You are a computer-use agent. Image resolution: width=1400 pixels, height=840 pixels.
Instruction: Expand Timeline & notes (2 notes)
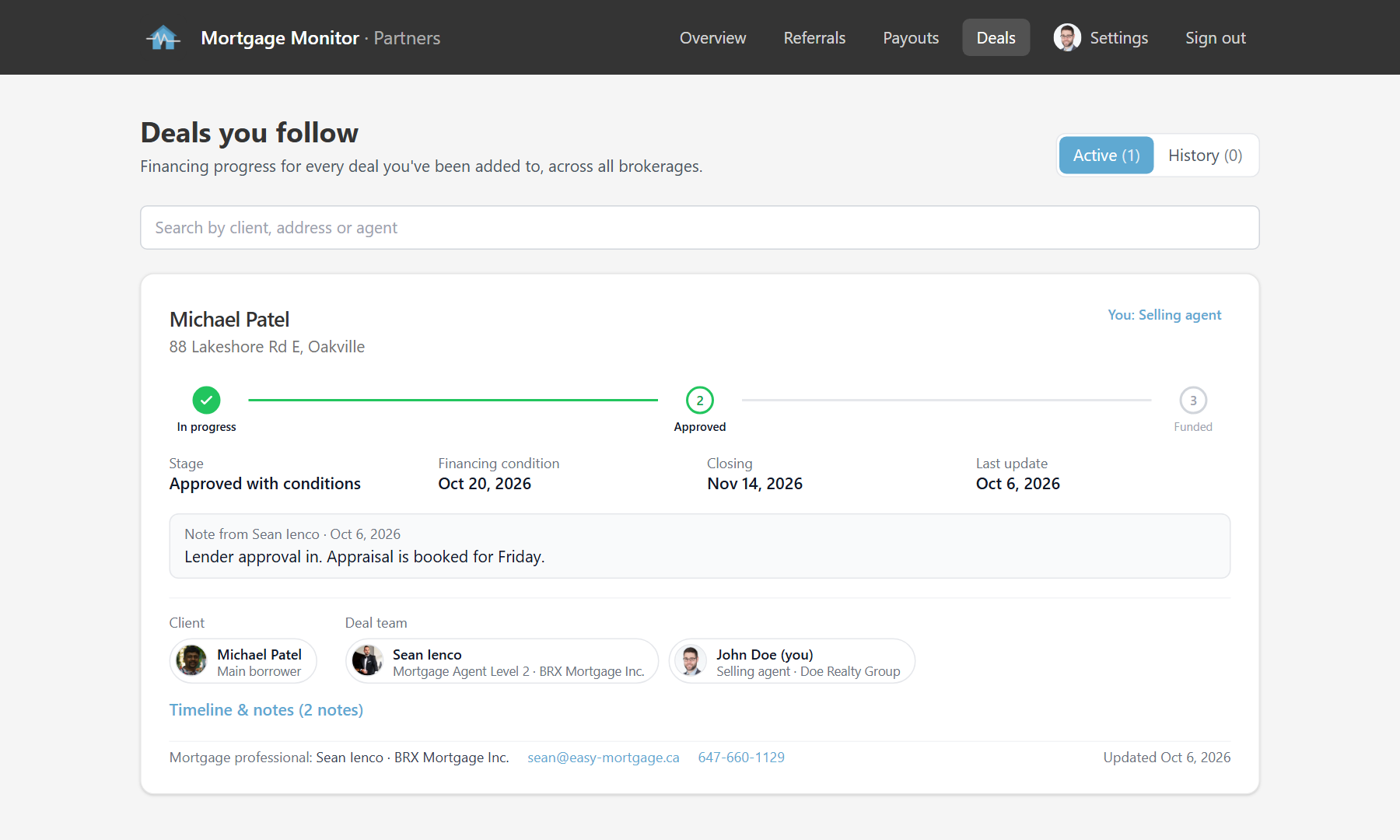click(266, 710)
